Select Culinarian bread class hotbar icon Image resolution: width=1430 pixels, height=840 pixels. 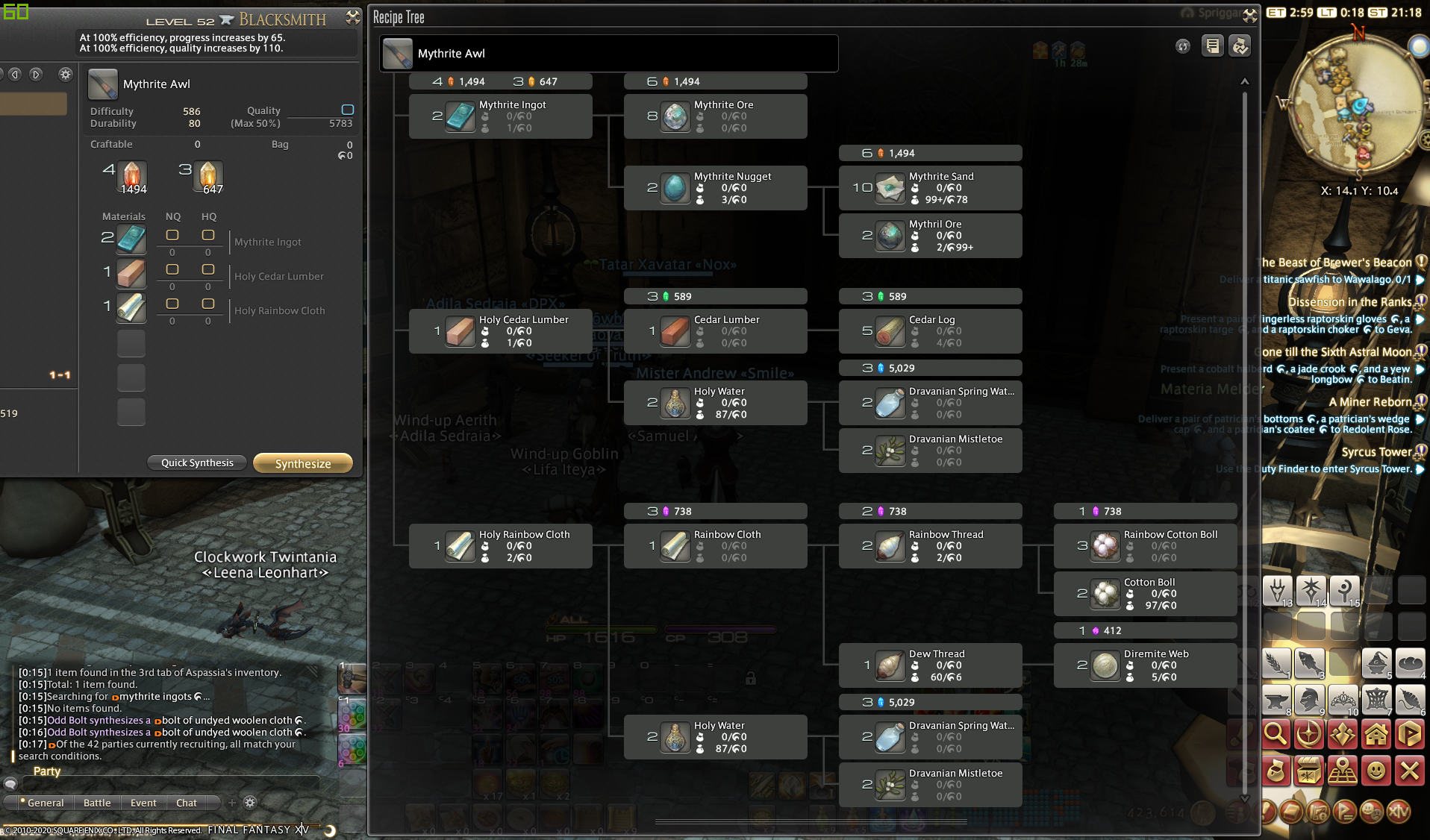click(1410, 663)
